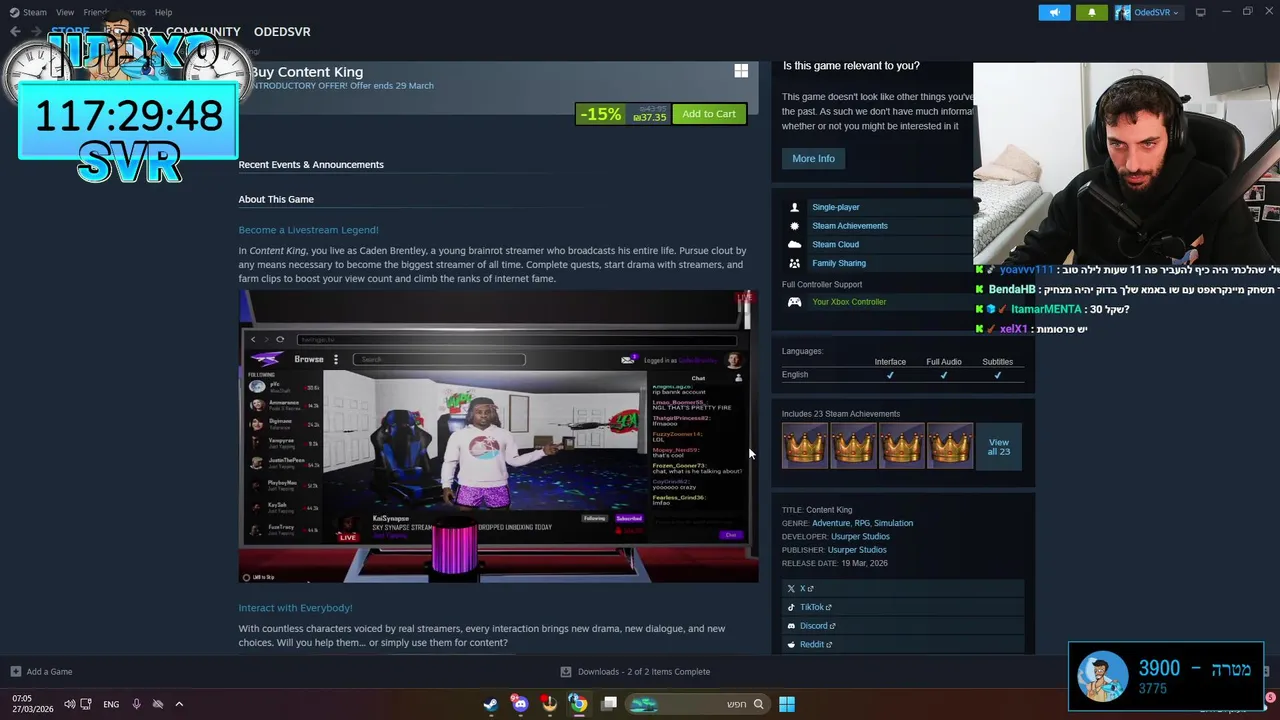The width and height of the screenshot is (1280, 720).
Task: Open the Help menu
Action: 163,12
